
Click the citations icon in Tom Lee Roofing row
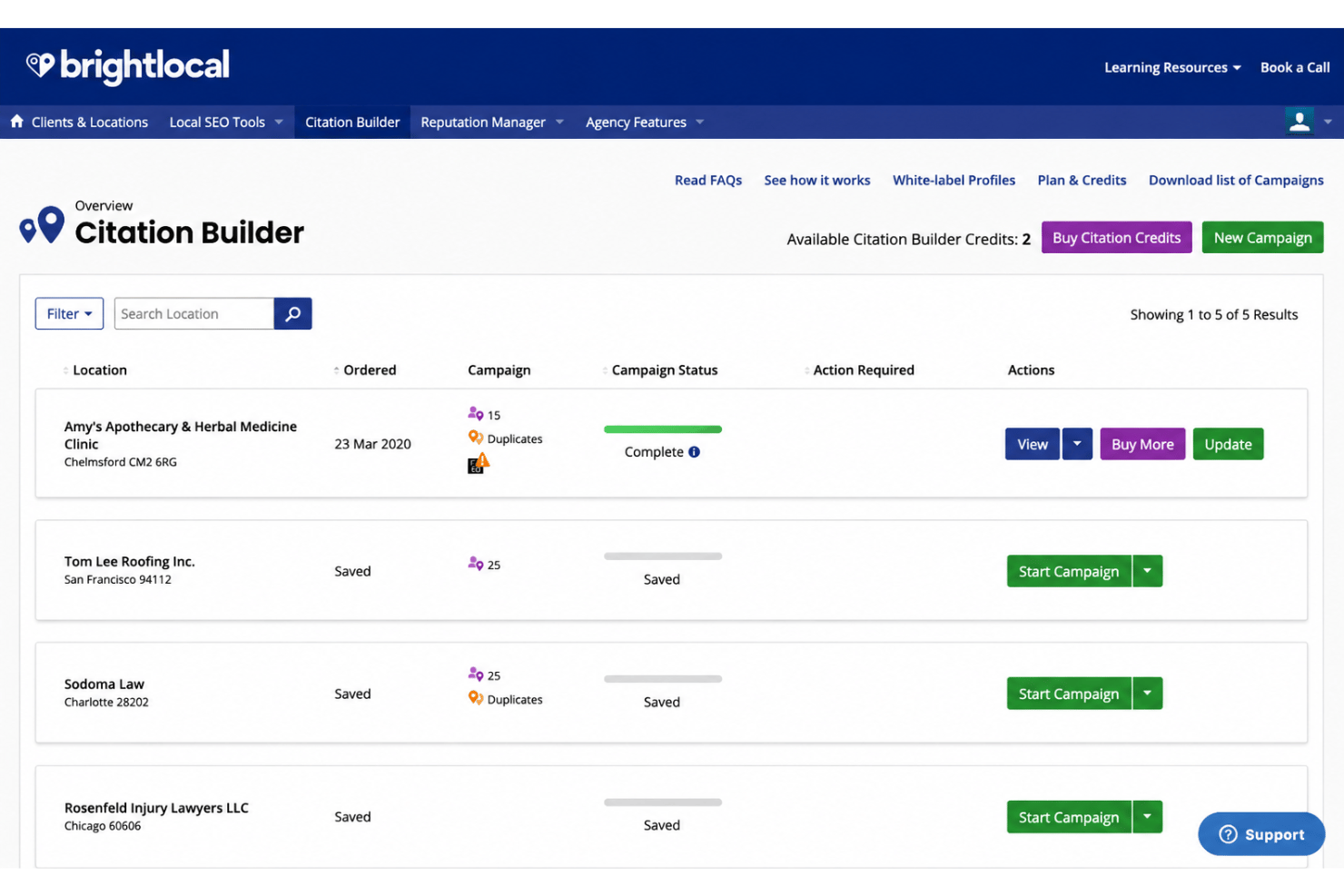pos(475,564)
